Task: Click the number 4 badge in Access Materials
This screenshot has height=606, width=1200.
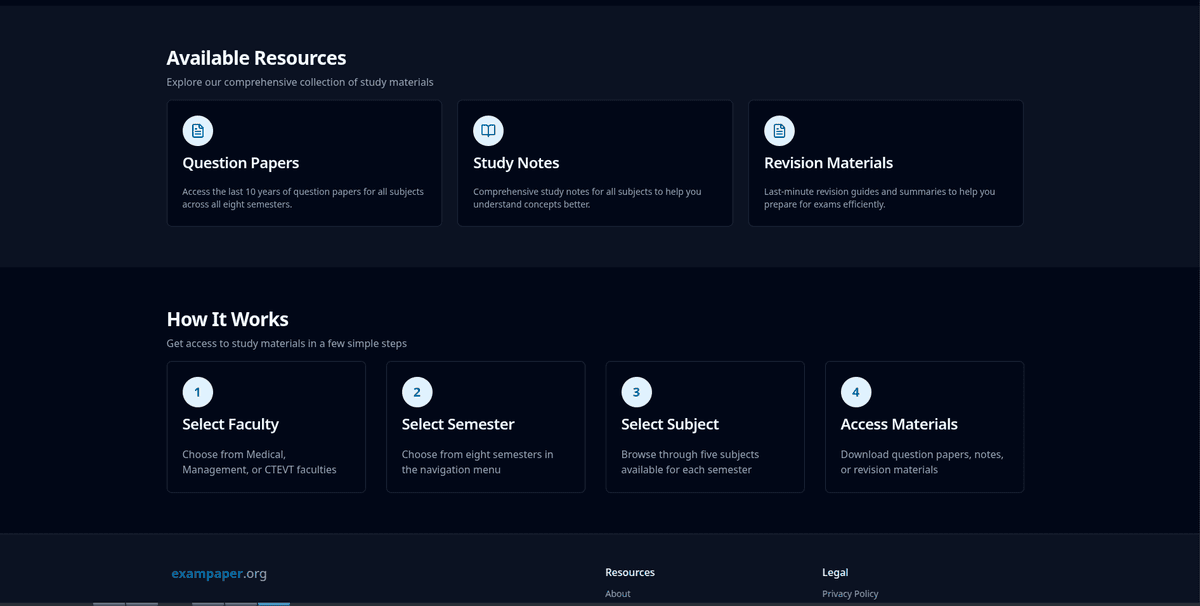Action: point(855,392)
